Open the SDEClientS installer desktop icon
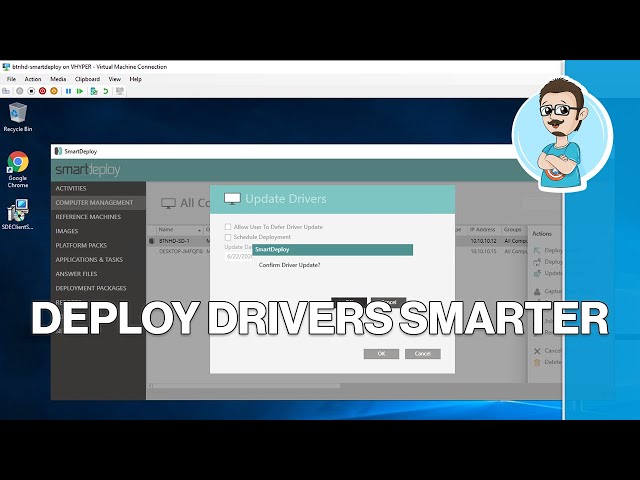This screenshot has height=480, width=640. (x=18, y=214)
